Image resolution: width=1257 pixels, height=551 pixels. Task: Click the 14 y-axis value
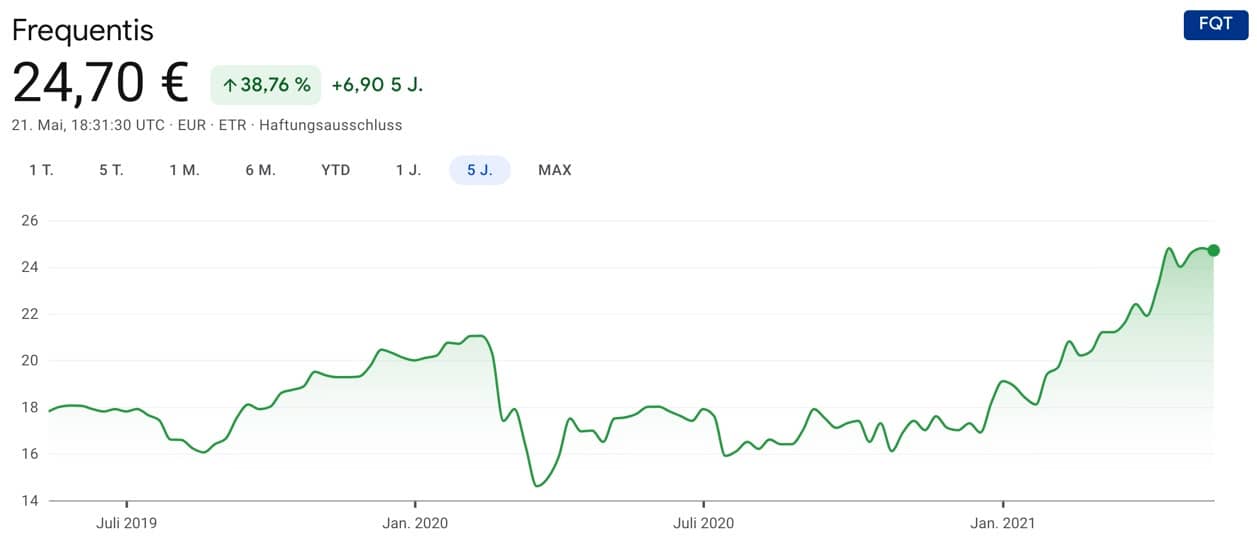pos(29,500)
